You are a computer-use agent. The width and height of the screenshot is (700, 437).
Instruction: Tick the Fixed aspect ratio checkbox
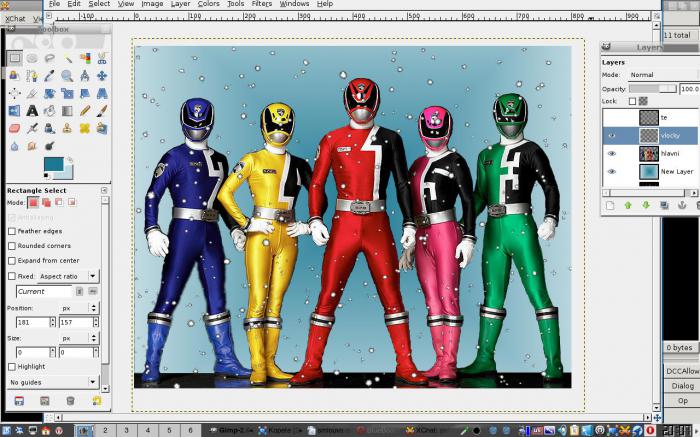point(12,276)
